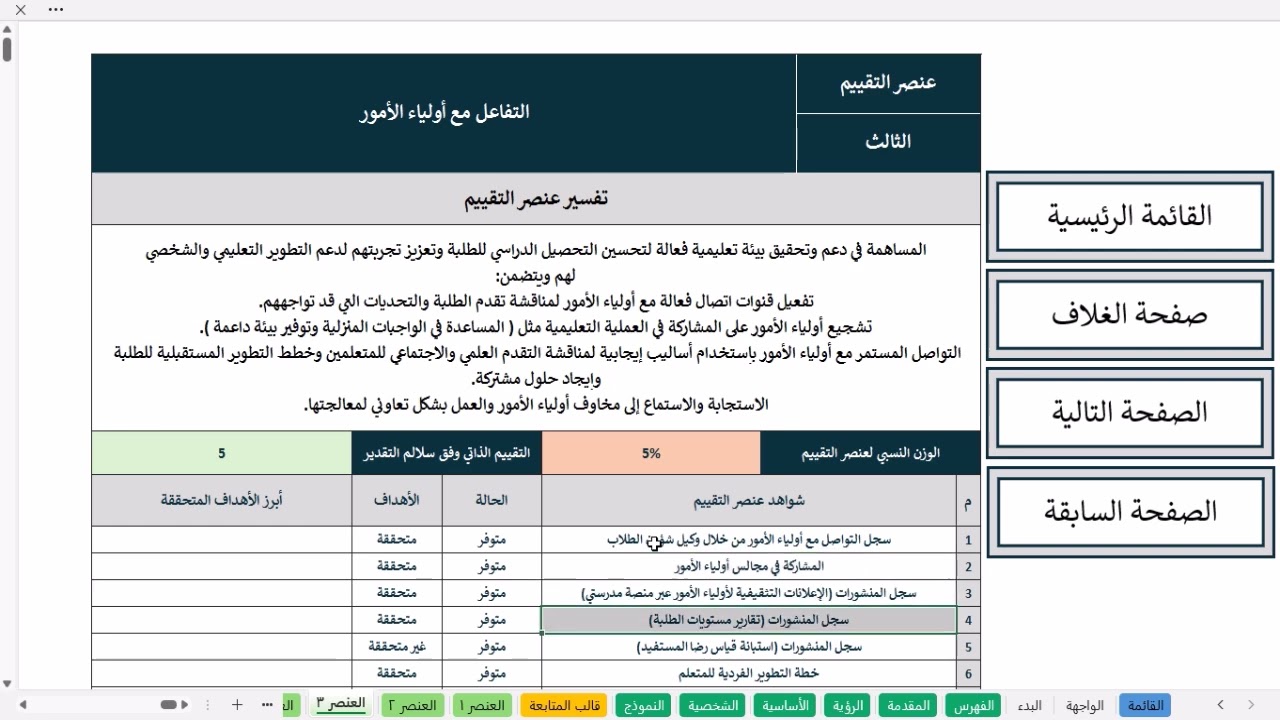Screen dimensions: 1280x720
Task: Select row number 3 cell
Action: coord(968,594)
